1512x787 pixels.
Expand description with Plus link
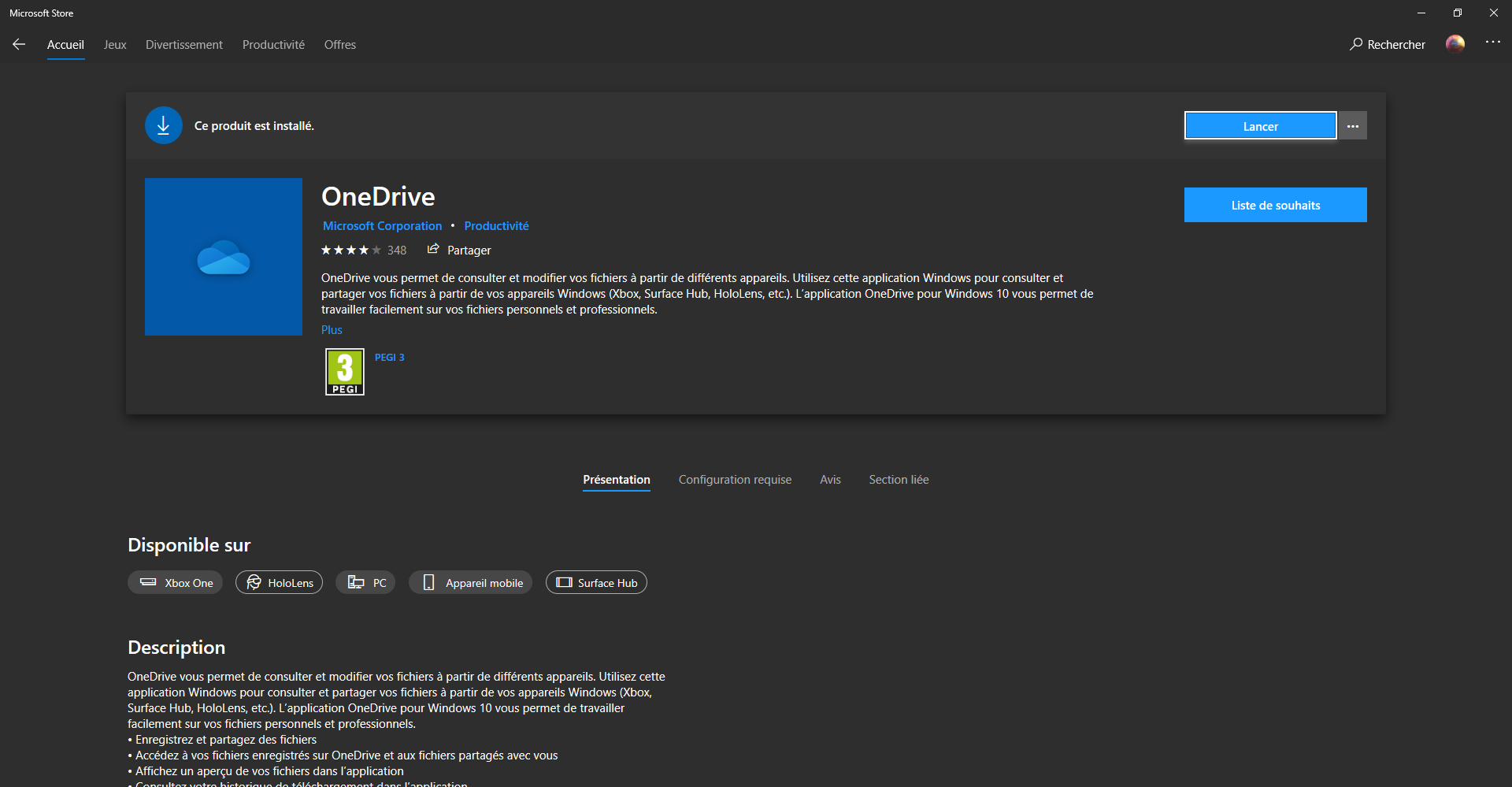click(x=332, y=330)
